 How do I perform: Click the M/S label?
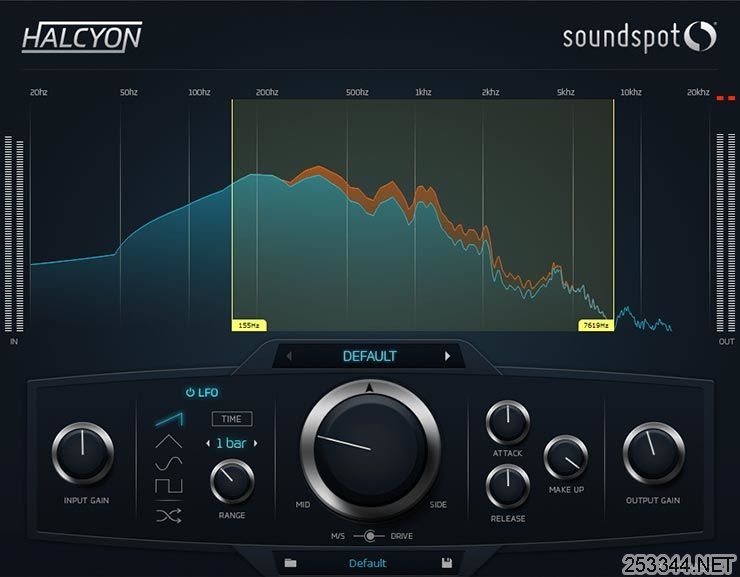click(x=338, y=536)
